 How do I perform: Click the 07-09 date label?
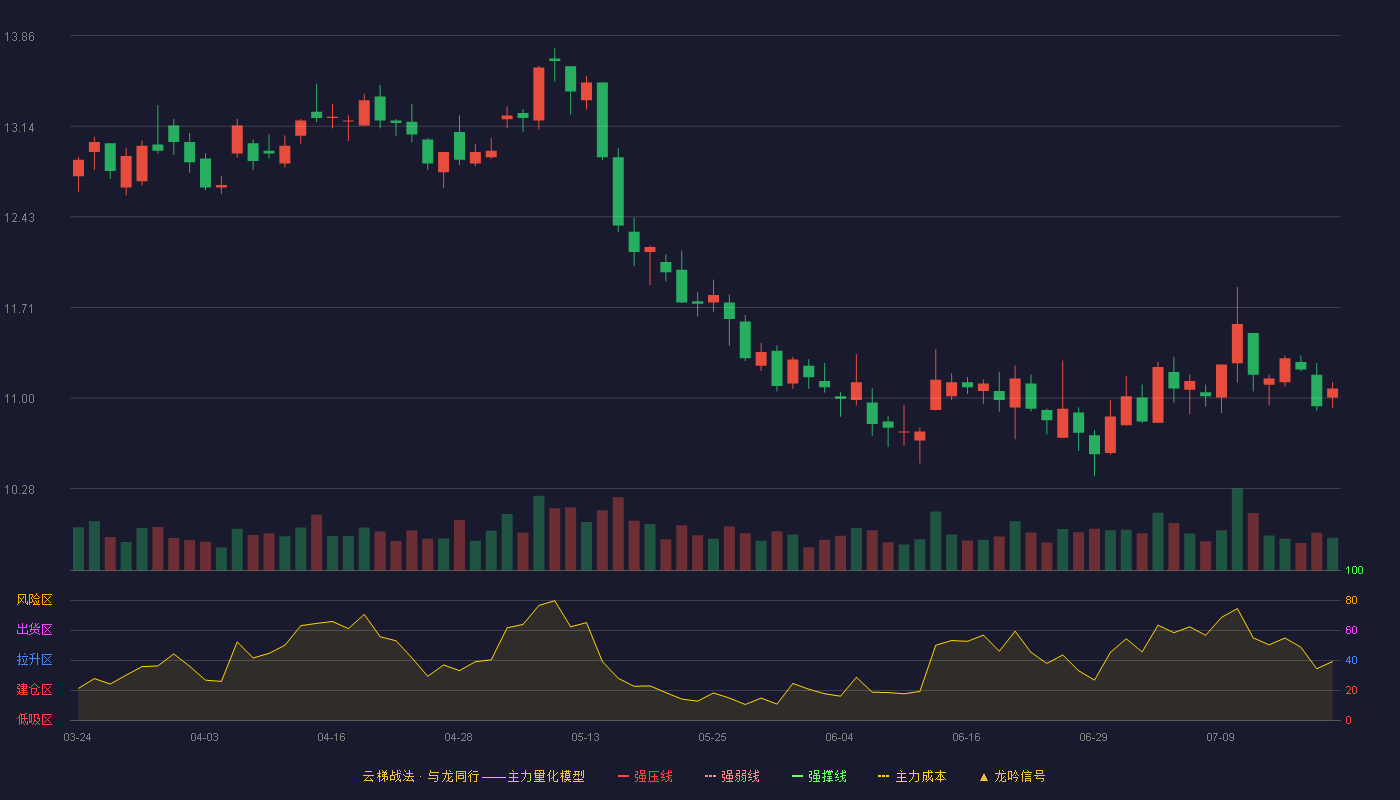[x=1220, y=737]
